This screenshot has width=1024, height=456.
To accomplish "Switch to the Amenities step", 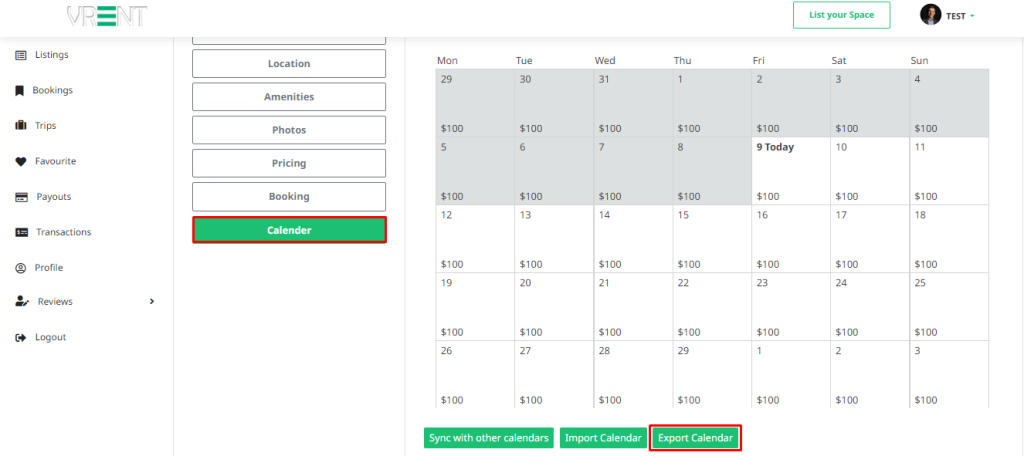I will tap(289, 97).
